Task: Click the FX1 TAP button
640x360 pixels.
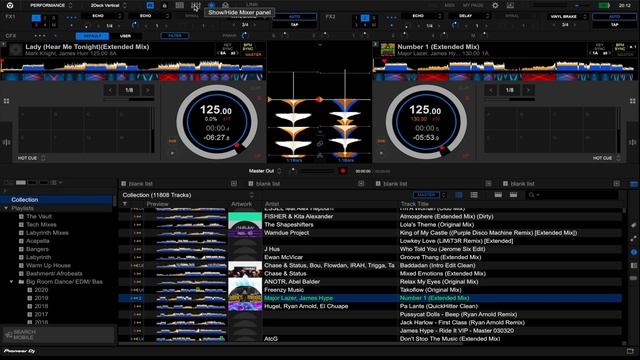Action: (x=294, y=25)
